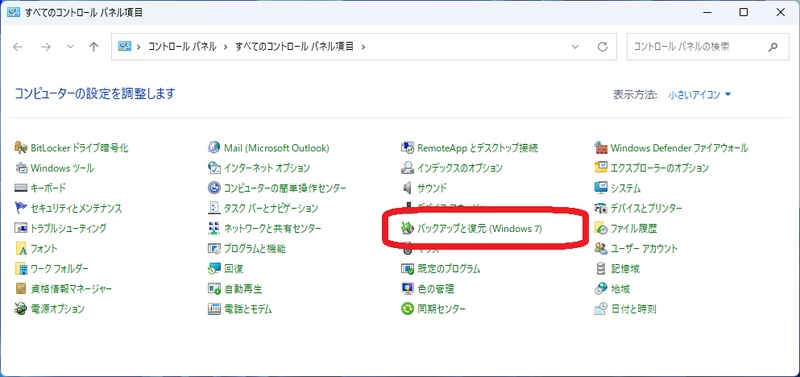Image resolution: width=800 pixels, height=377 pixels.
Task: Click the プログラムと機能 icon
Action: 214,248
